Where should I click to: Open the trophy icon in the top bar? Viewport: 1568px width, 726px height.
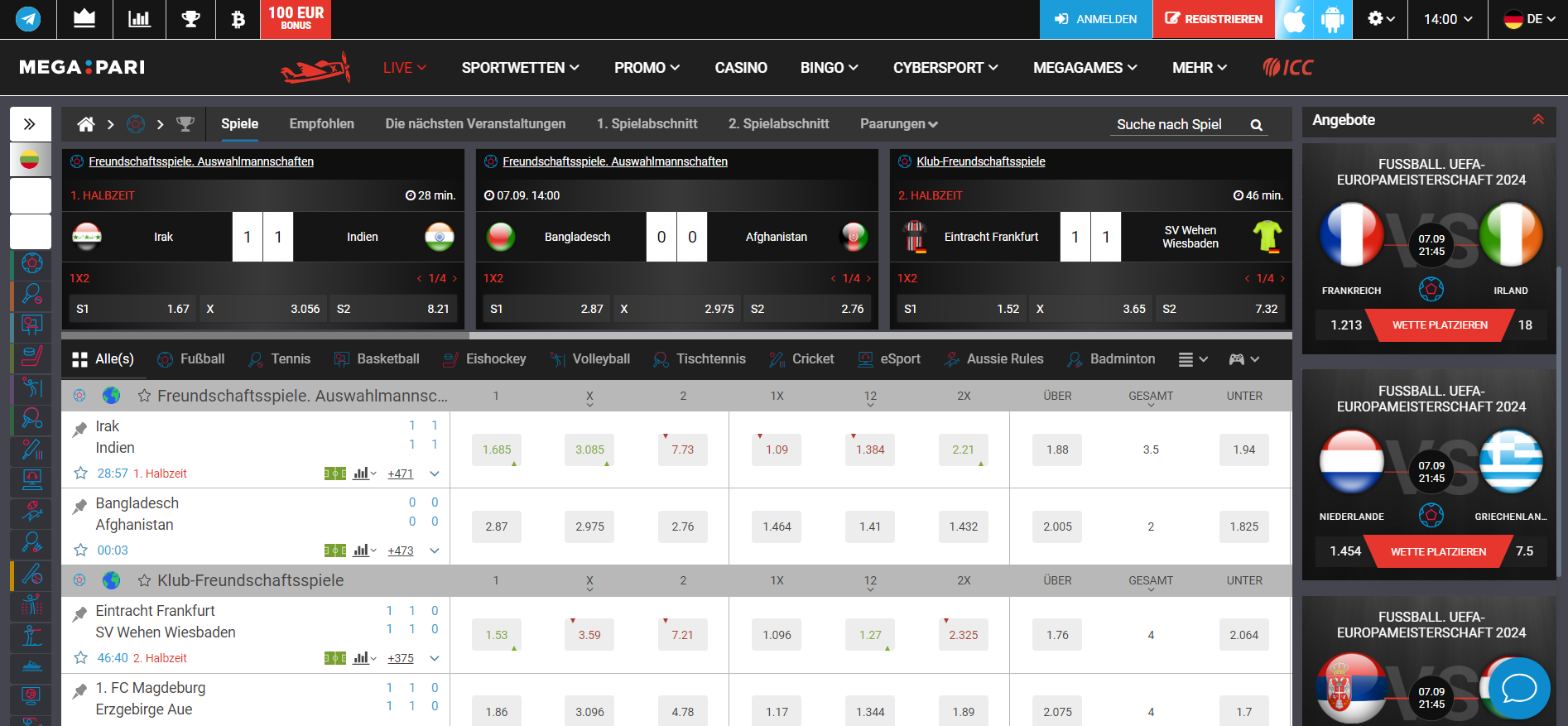click(x=191, y=18)
